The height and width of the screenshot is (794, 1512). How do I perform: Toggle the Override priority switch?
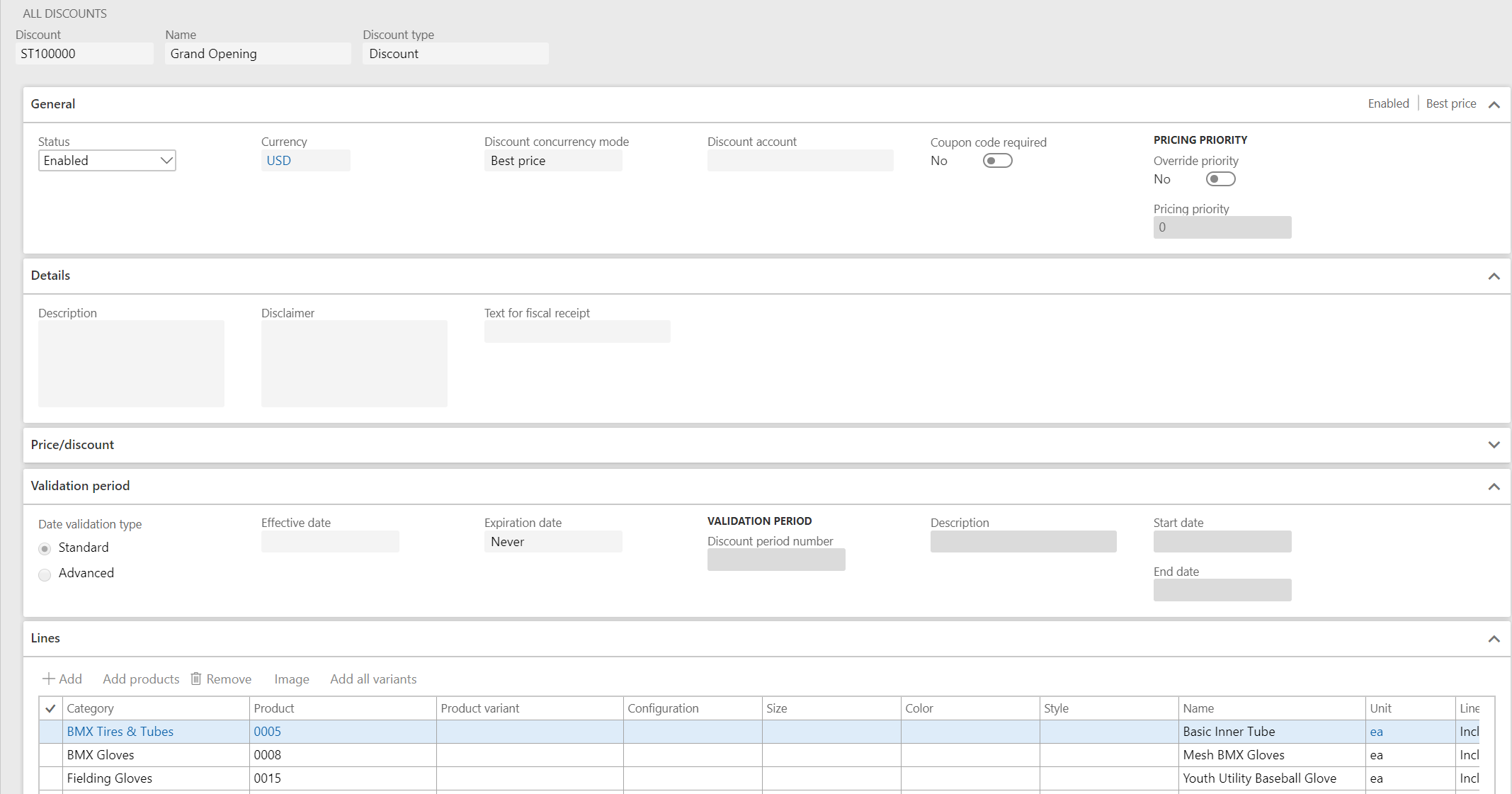pos(1221,179)
